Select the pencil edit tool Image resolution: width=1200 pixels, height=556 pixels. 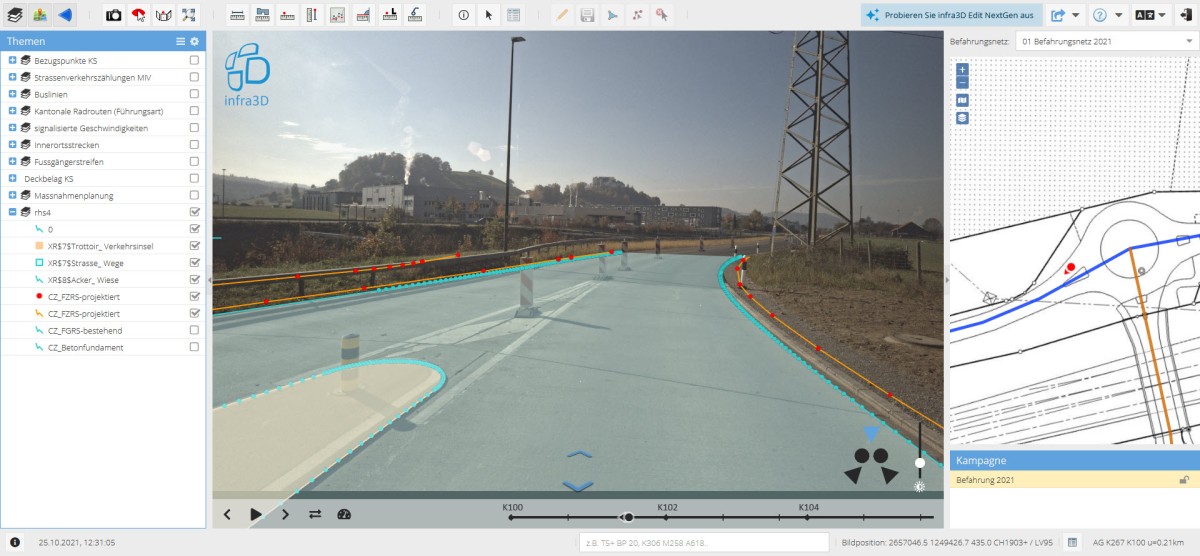point(562,15)
